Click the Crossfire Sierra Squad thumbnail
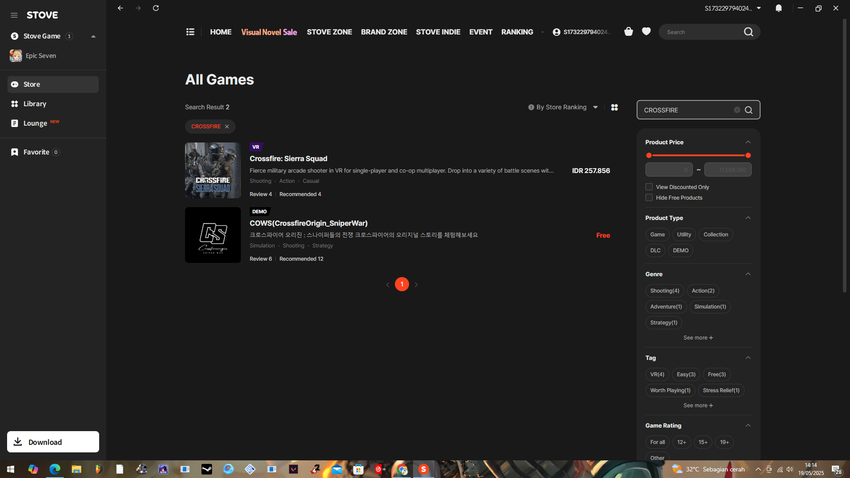 [x=212, y=170]
